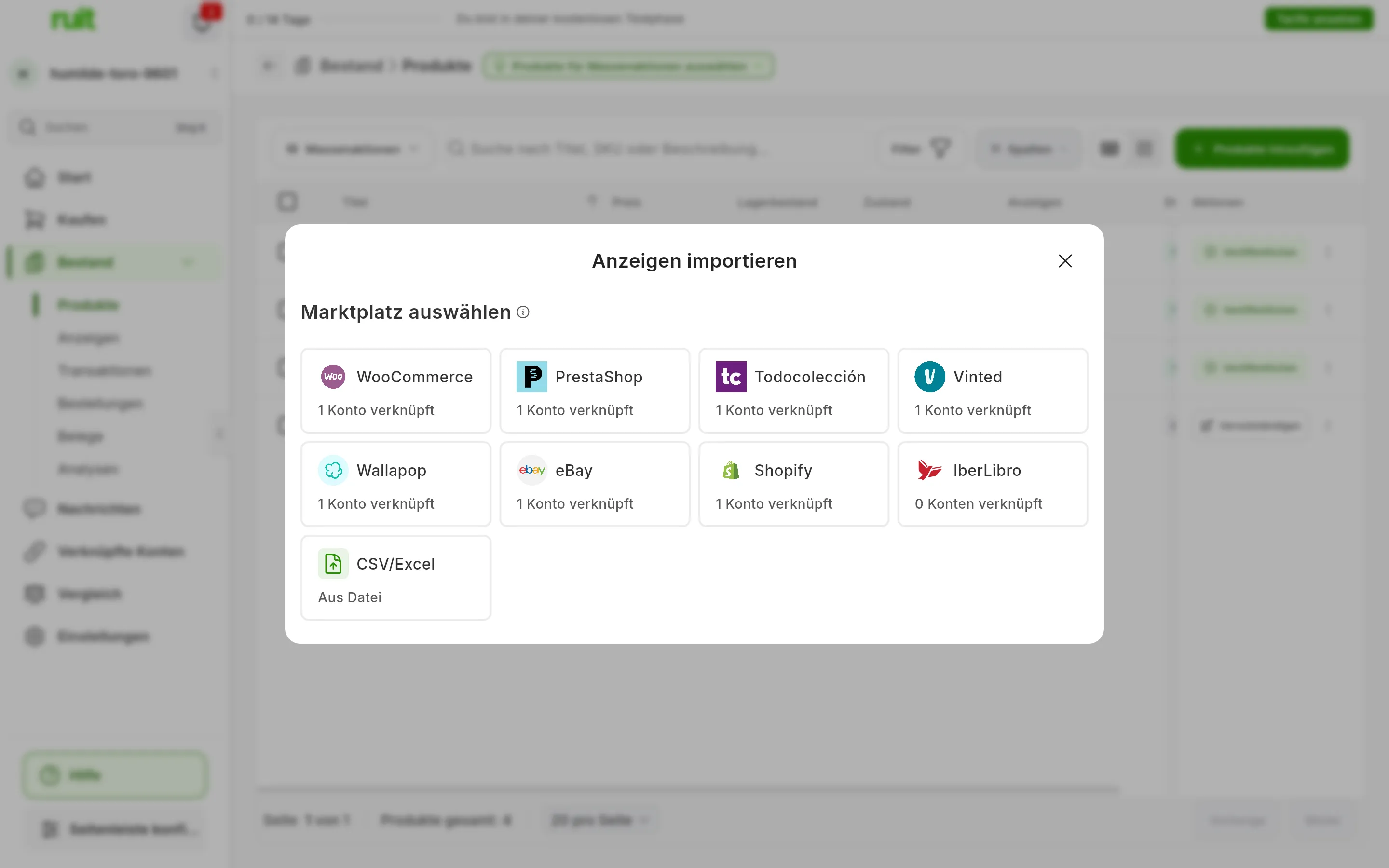The height and width of the screenshot is (868, 1389).
Task: Select the WooCommerce marketplace card
Action: point(396,391)
